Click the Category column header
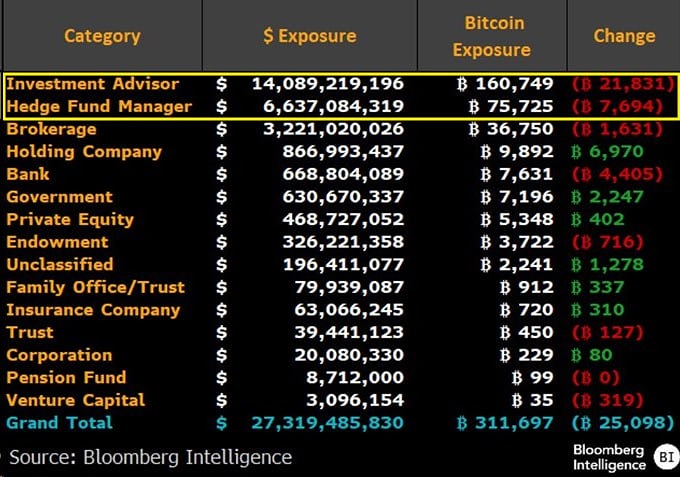The height and width of the screenshot is (477, 680). pos(102,36)
